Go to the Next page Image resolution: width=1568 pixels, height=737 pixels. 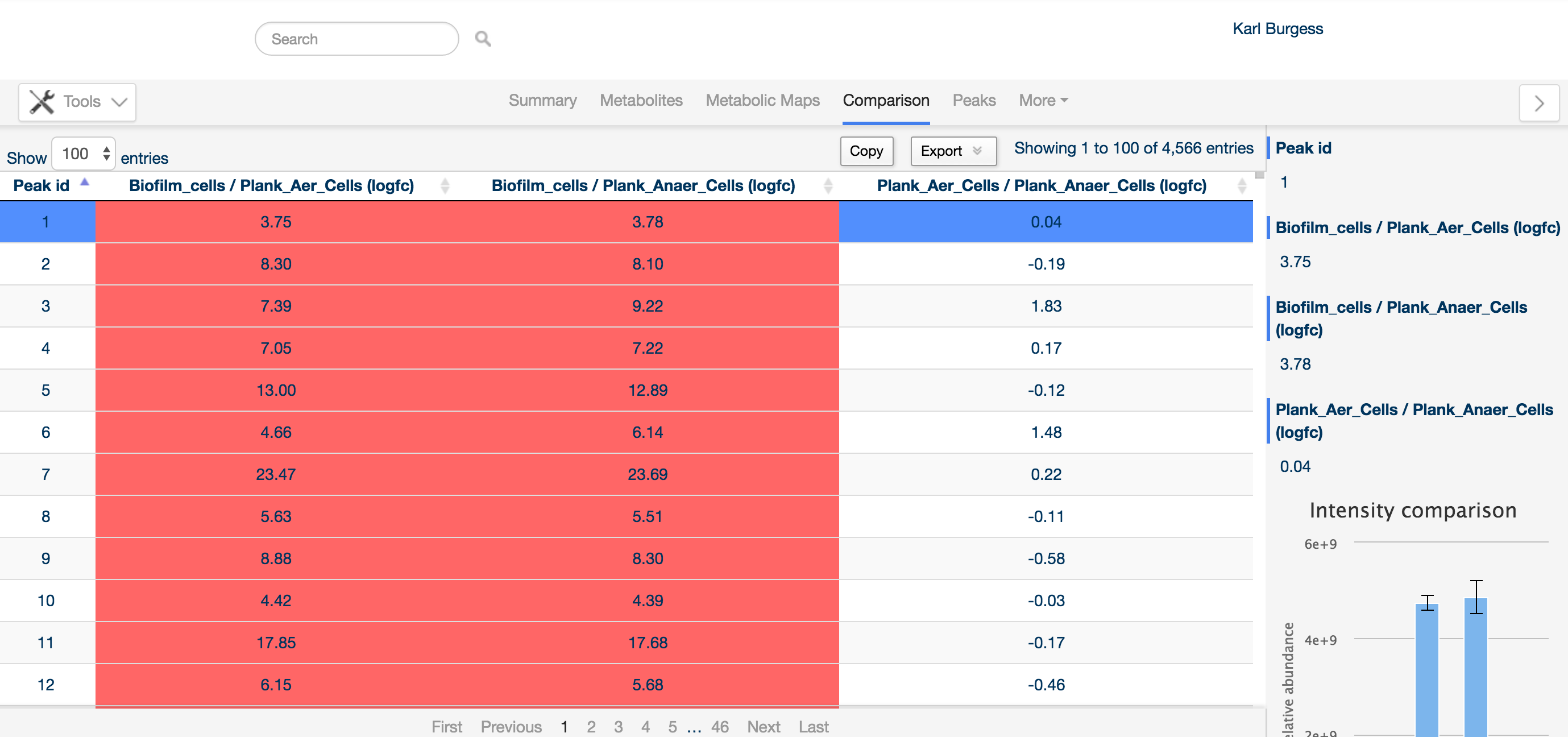(764, 726)
